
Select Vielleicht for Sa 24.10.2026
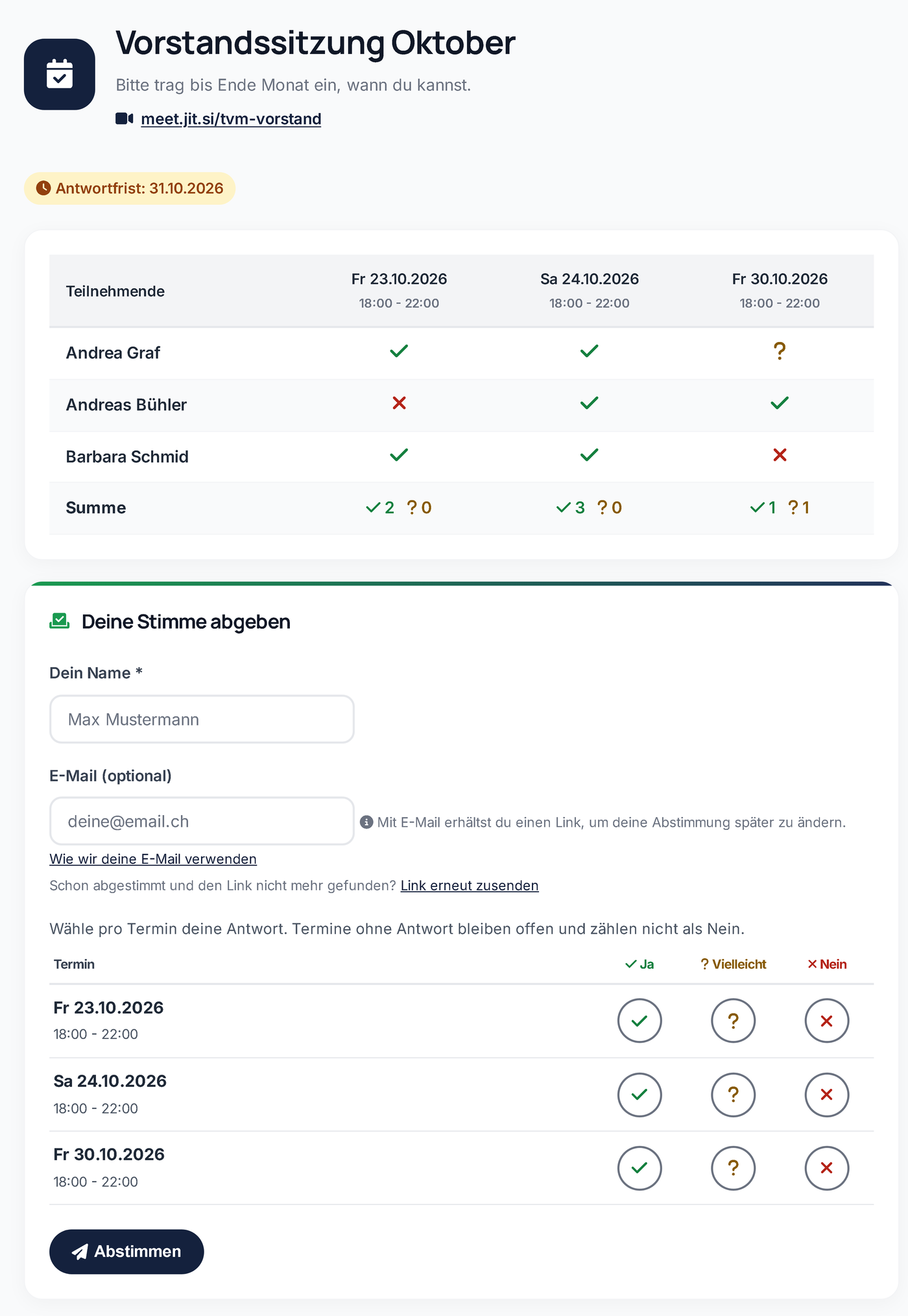pyautogui.click(x=734, y=1095)
